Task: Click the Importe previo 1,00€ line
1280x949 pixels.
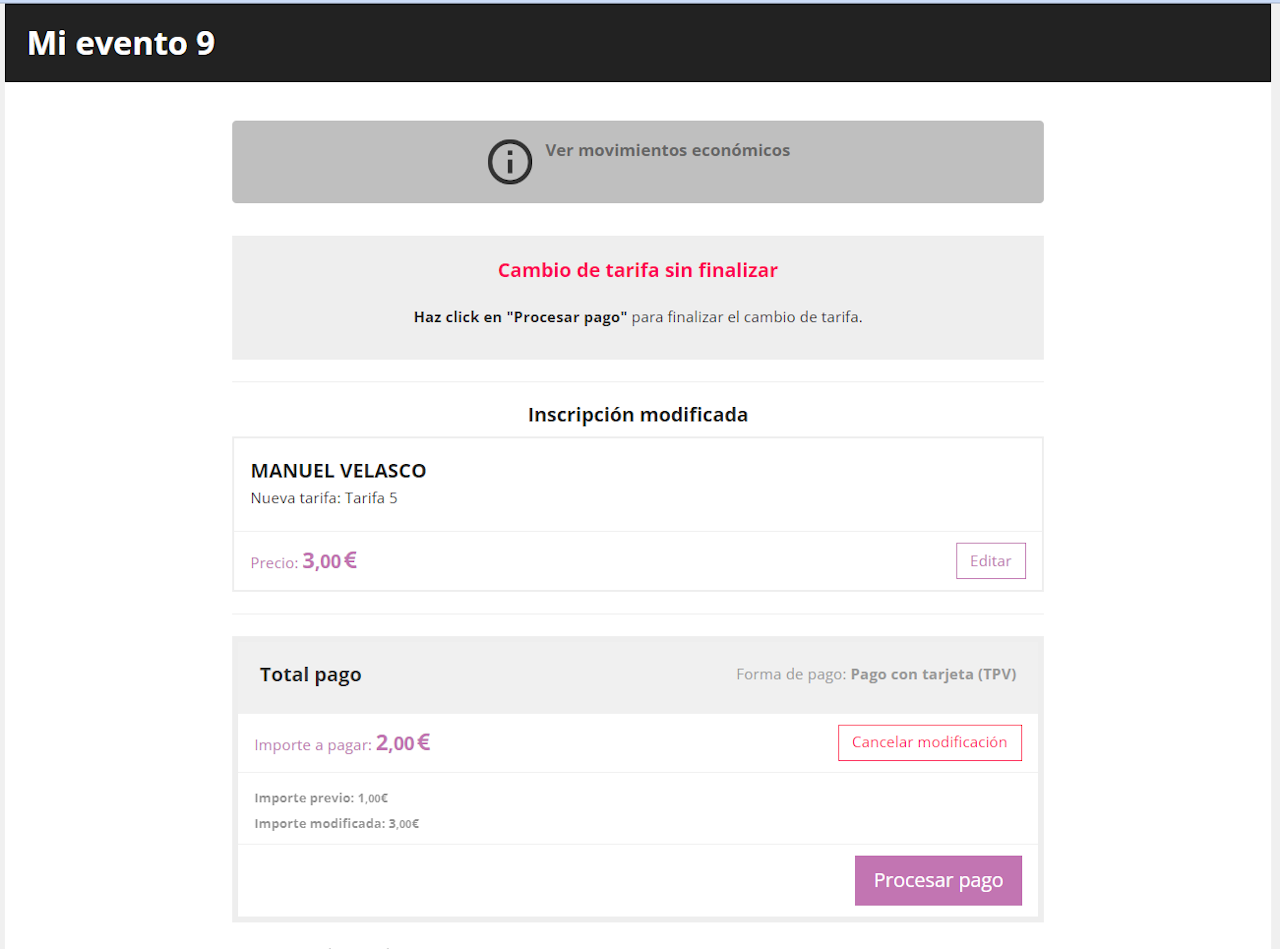Action: (x=321, y=798)
